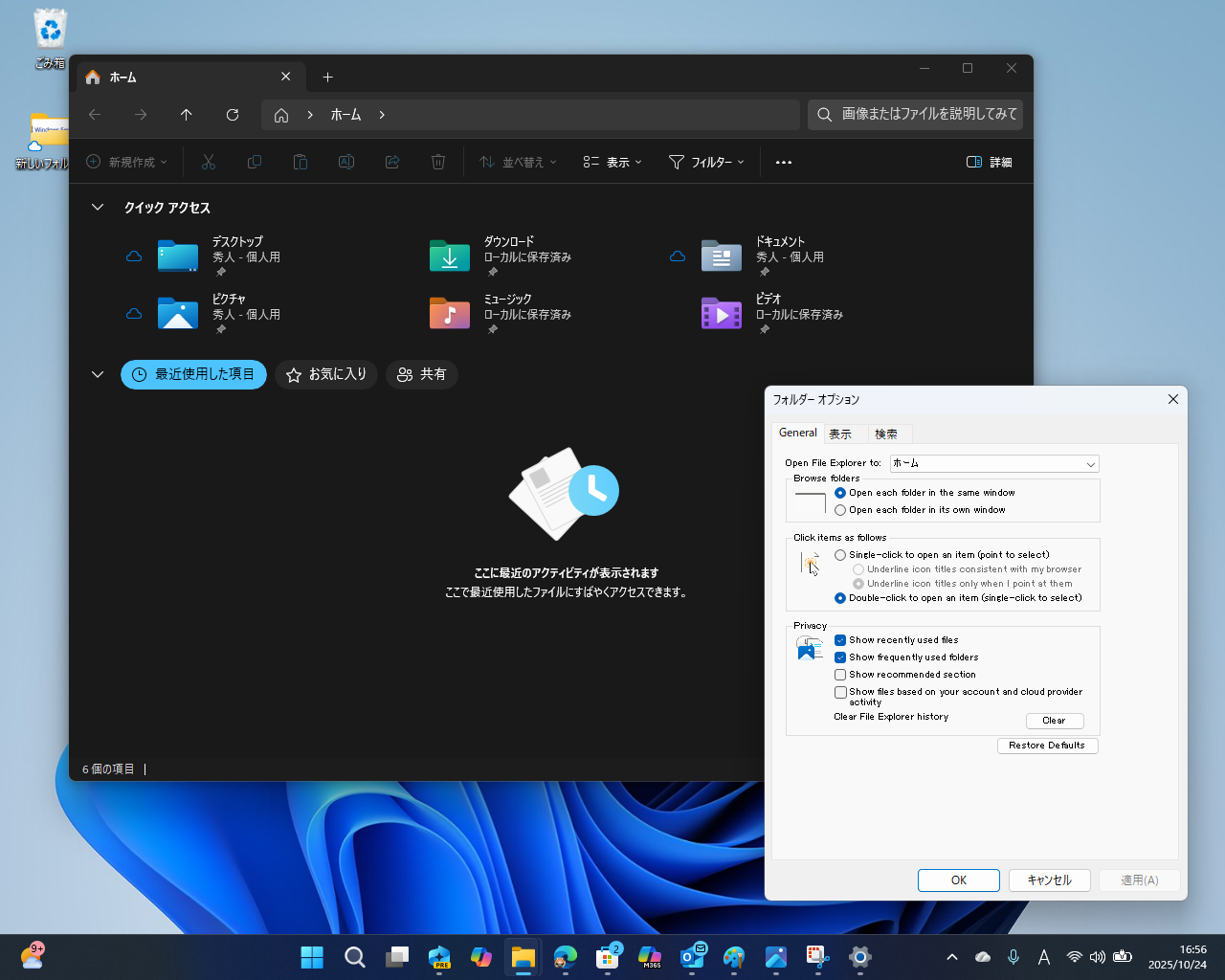Select the ドキュメント folder icon
The height and width of the screenshot is (980, 1225).
722,256
